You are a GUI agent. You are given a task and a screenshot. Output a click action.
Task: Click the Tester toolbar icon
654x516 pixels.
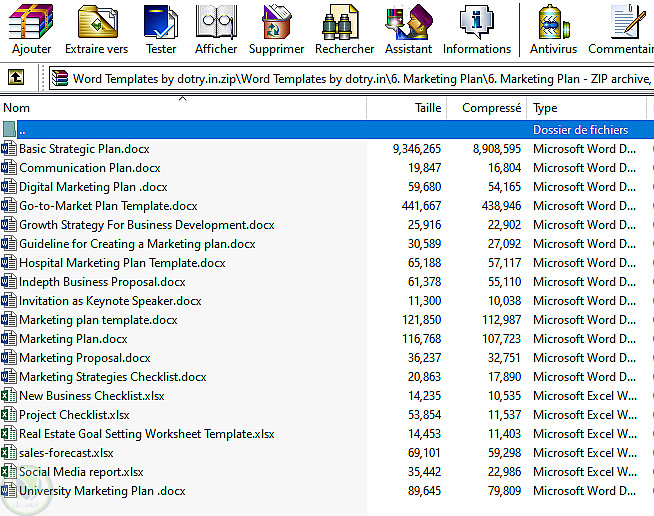pos(161,22)
